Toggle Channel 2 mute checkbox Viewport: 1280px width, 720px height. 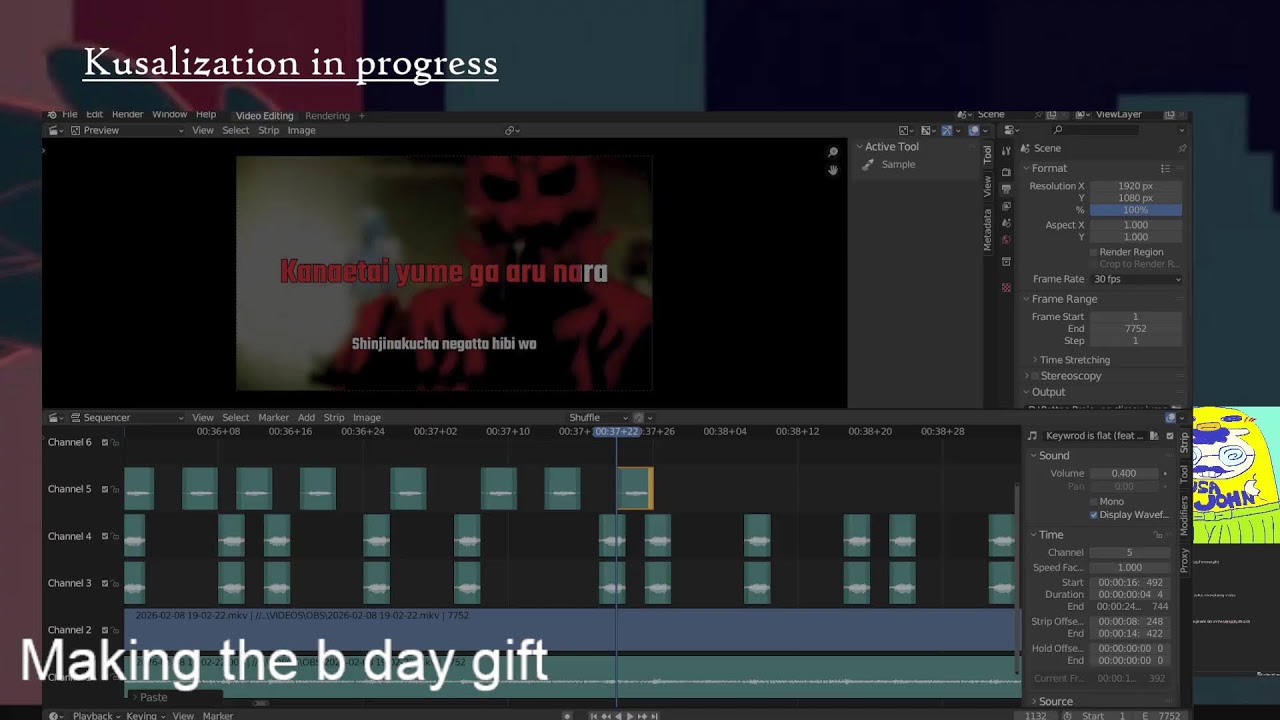point(104,630)
